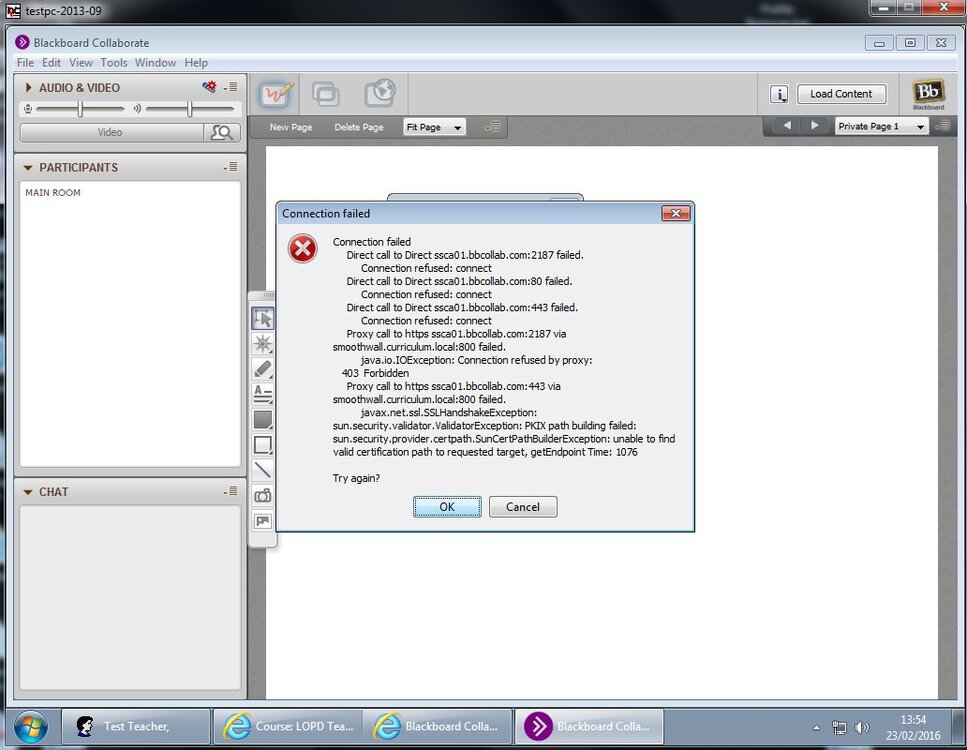Open the Help menu
The image size is (967, 750).
(x=196, y=62)
